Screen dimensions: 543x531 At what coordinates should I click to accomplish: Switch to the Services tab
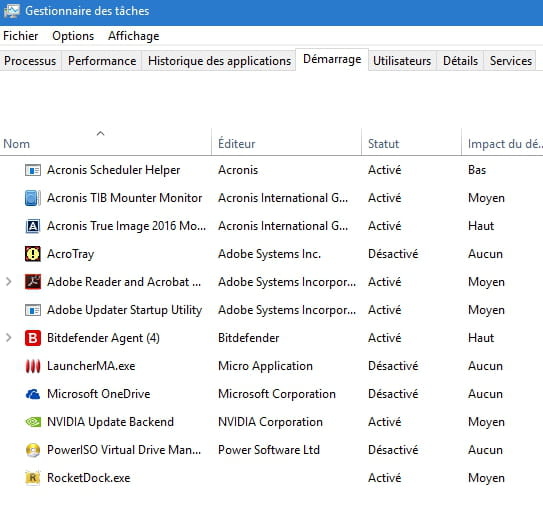click(510, 61)
